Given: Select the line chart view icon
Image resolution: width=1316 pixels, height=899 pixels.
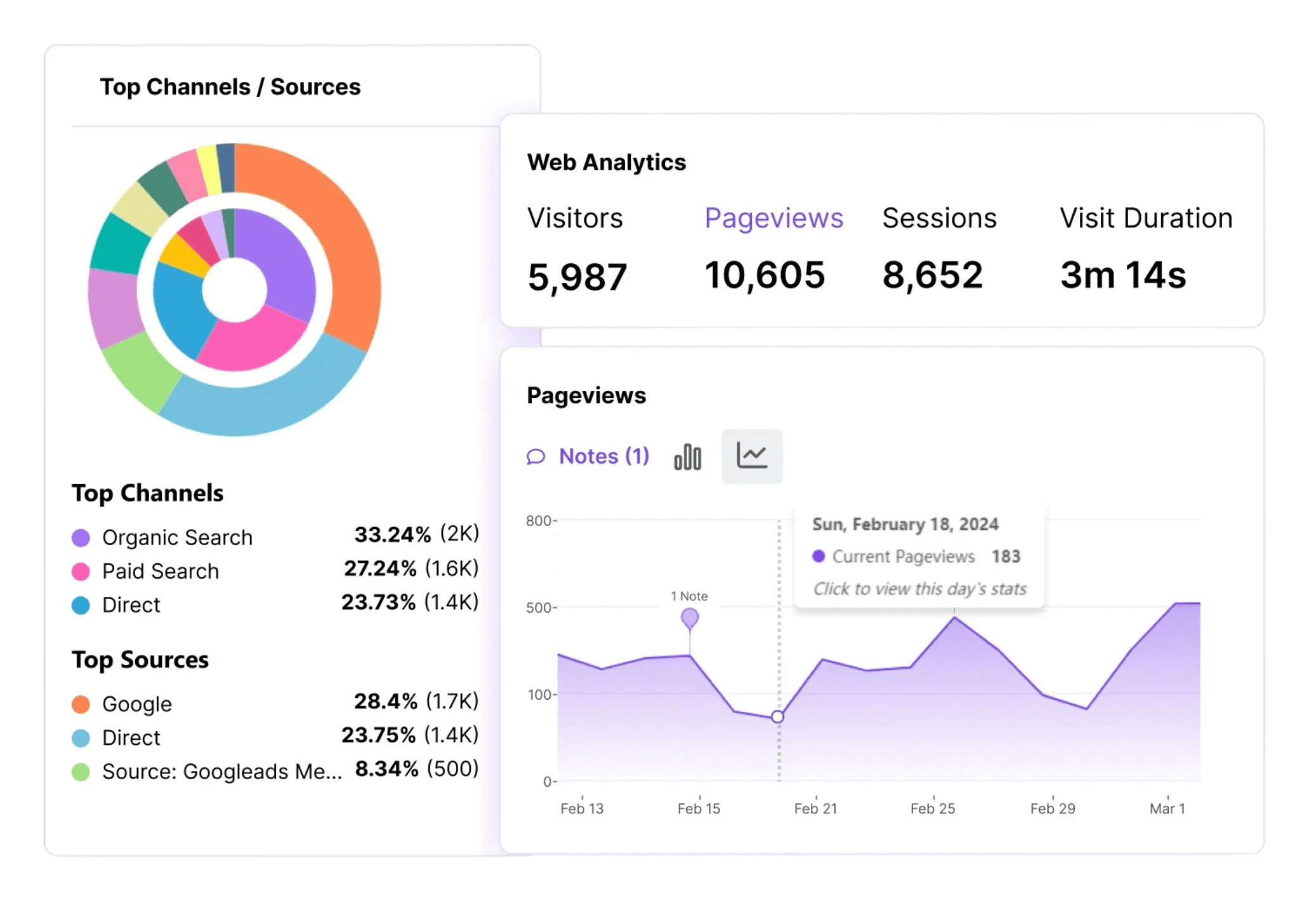Looking at the screenshot, I should (x=752, y=457).
